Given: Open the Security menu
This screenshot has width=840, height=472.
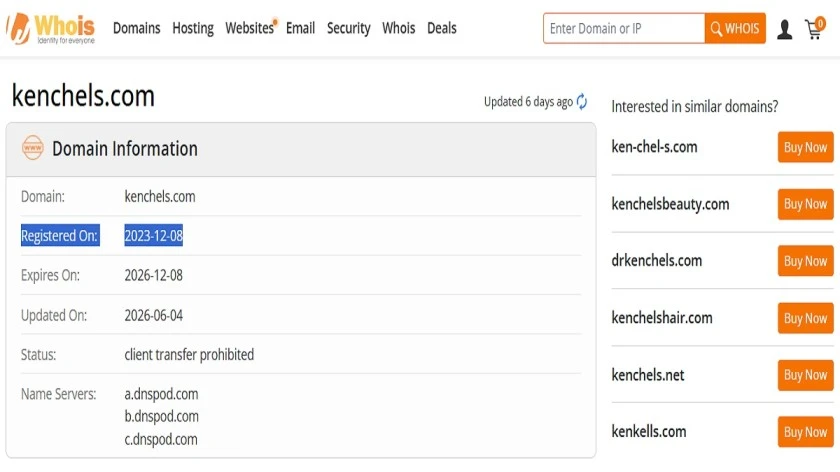Looking at the screenshot, I should tap(349, 28).
